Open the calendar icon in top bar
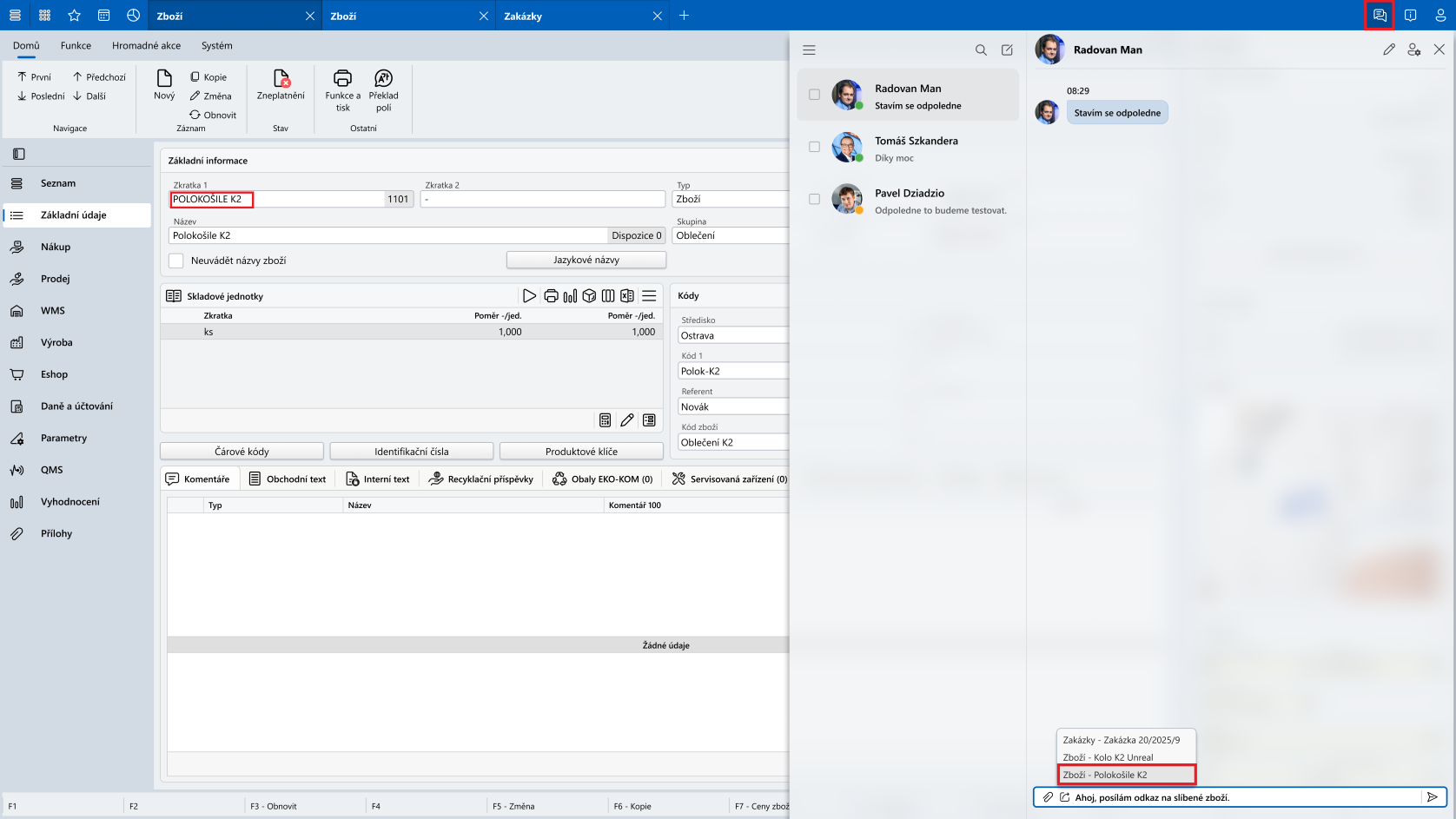Viewport: 1456px width, 819px height. [x=104, y=16]
